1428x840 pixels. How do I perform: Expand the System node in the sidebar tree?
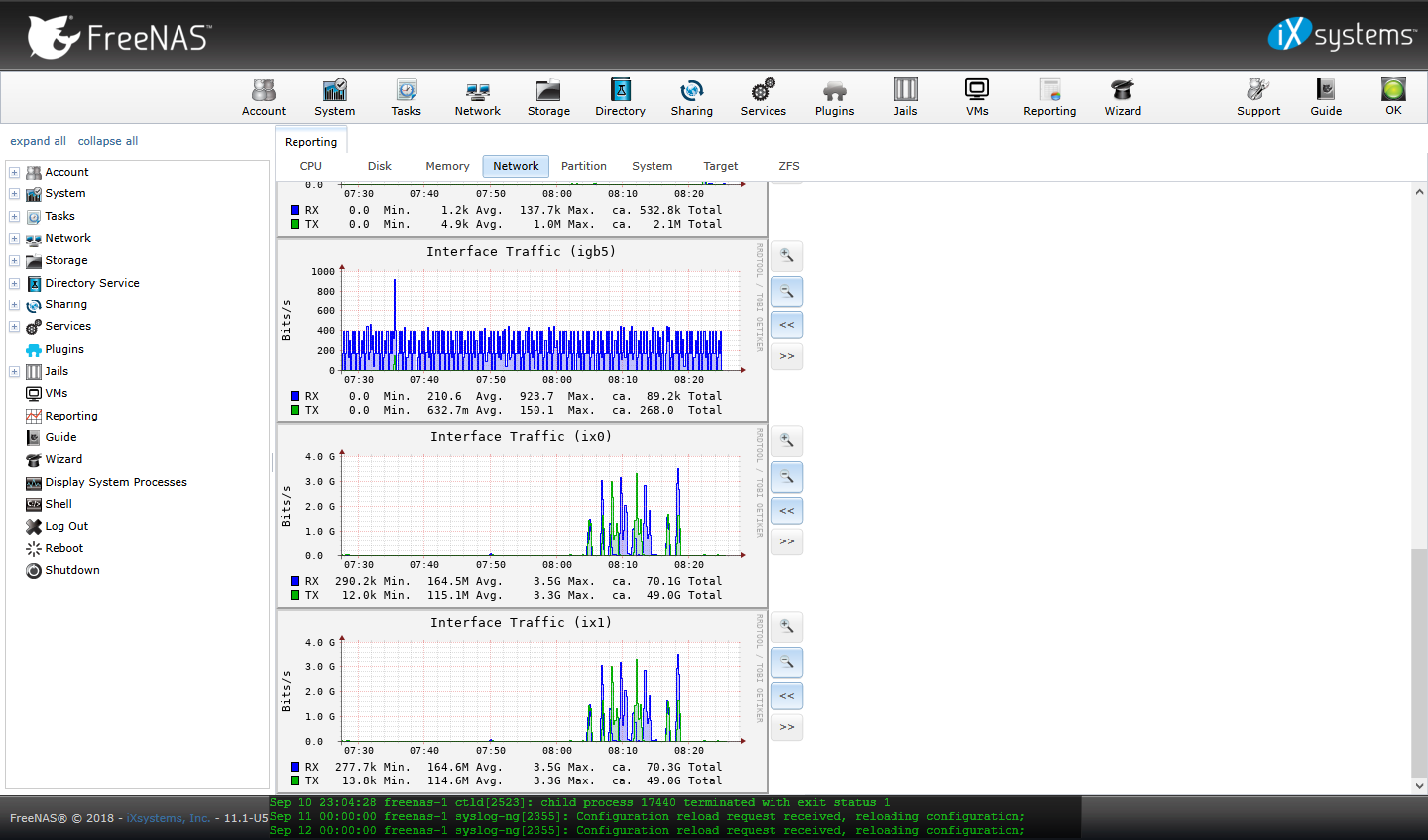[15, 193]
